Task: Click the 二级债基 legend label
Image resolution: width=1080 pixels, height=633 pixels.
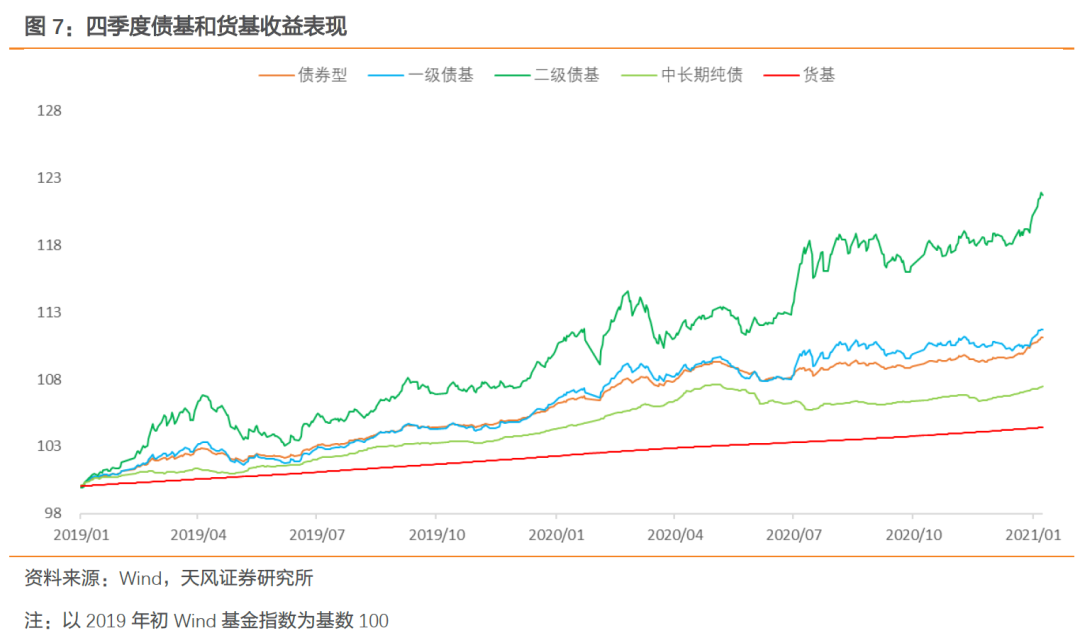Action: (x=567, y=75)
